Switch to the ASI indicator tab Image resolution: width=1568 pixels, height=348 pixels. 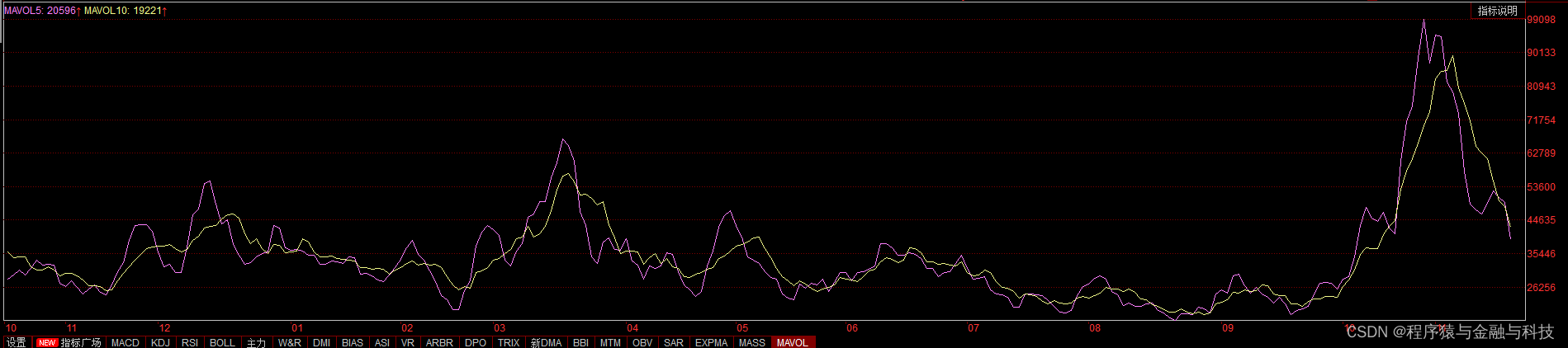click(382, 342)
